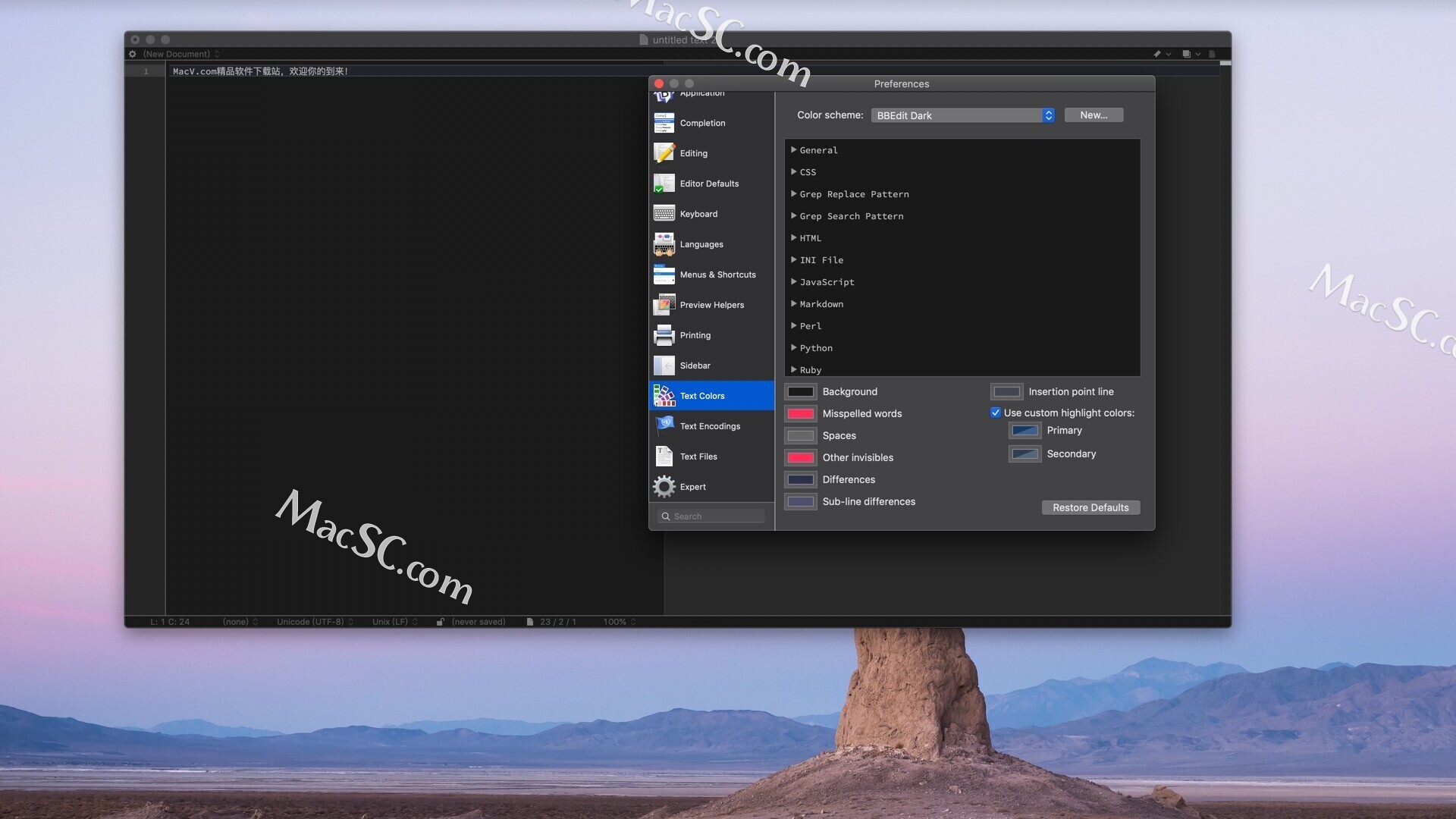Select the Menus & Shortcuts preferences icon
The image size is (1456, 819).
click(663, 274)
